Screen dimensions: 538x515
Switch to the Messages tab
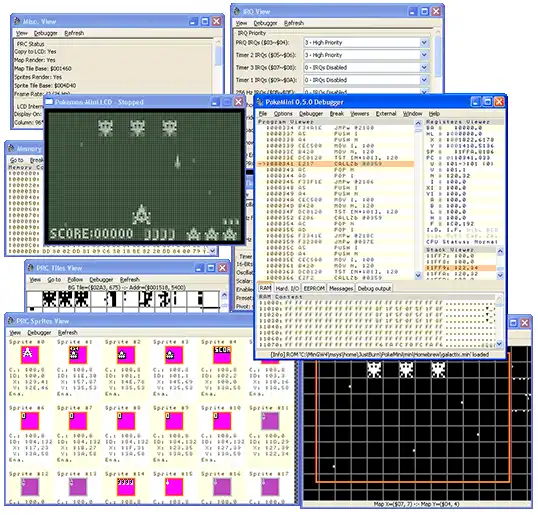pos(341,289)
